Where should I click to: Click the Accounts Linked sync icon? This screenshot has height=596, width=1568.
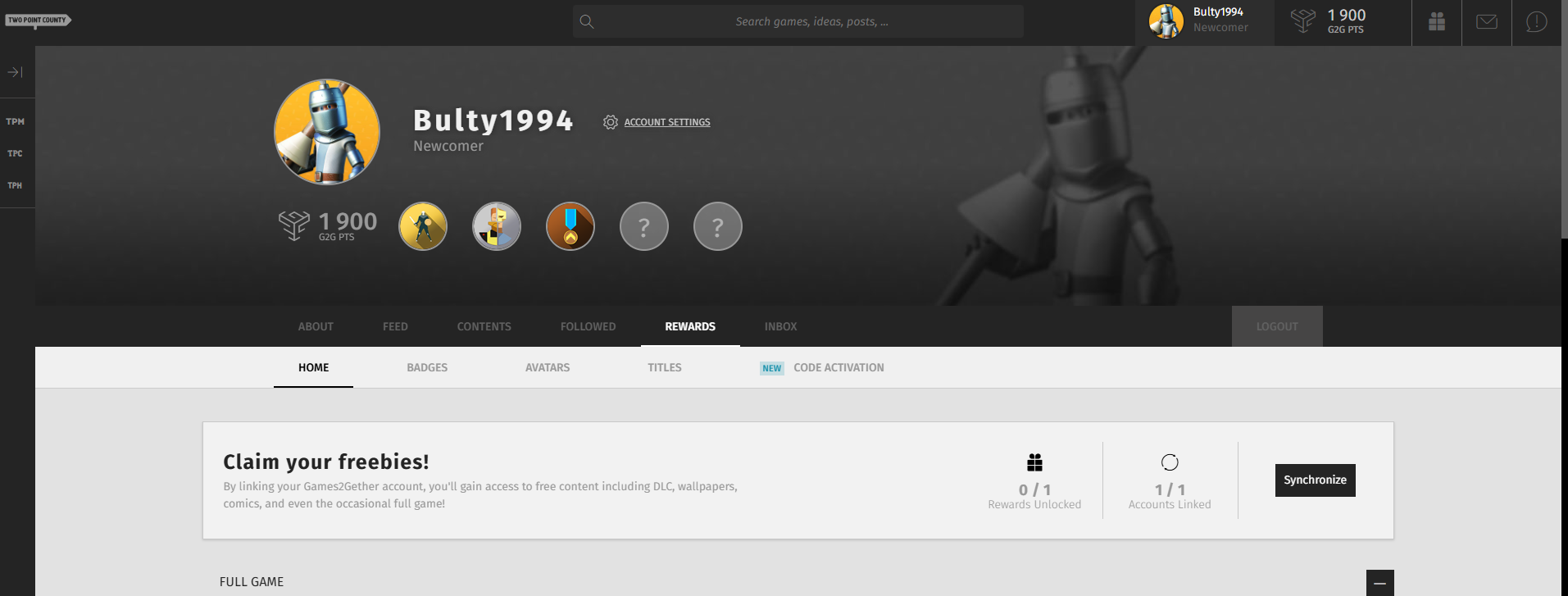1170,462
